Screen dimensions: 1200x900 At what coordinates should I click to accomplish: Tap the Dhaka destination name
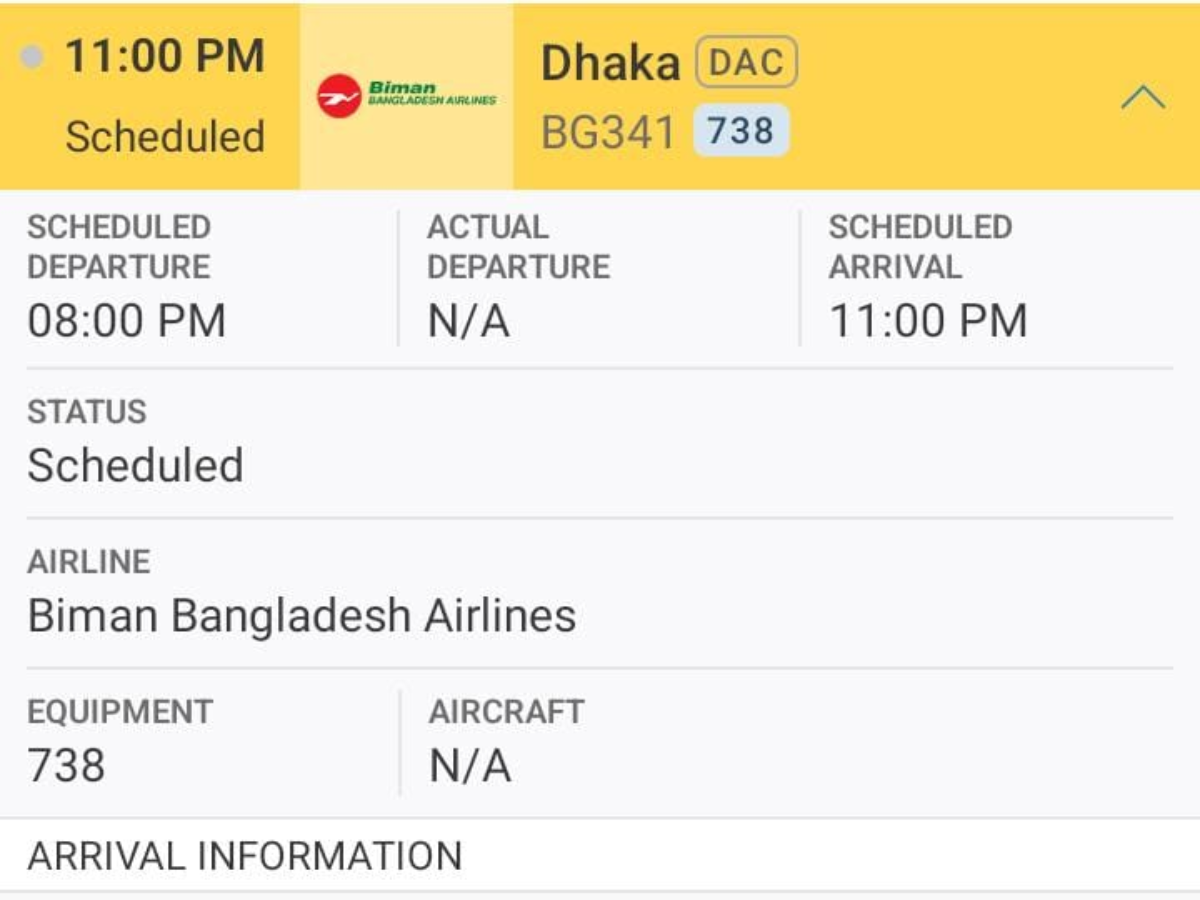610,63
